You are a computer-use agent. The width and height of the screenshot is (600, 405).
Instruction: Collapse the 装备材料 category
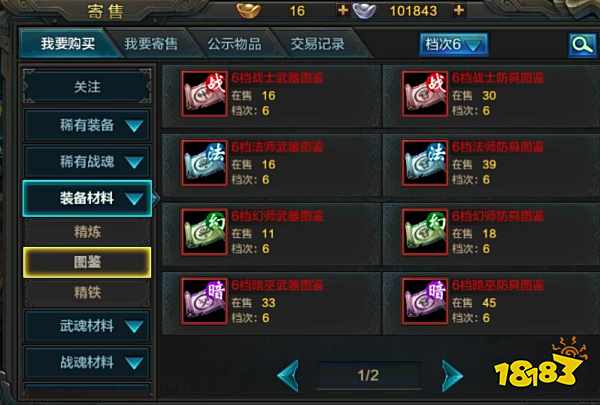[87, 199]
